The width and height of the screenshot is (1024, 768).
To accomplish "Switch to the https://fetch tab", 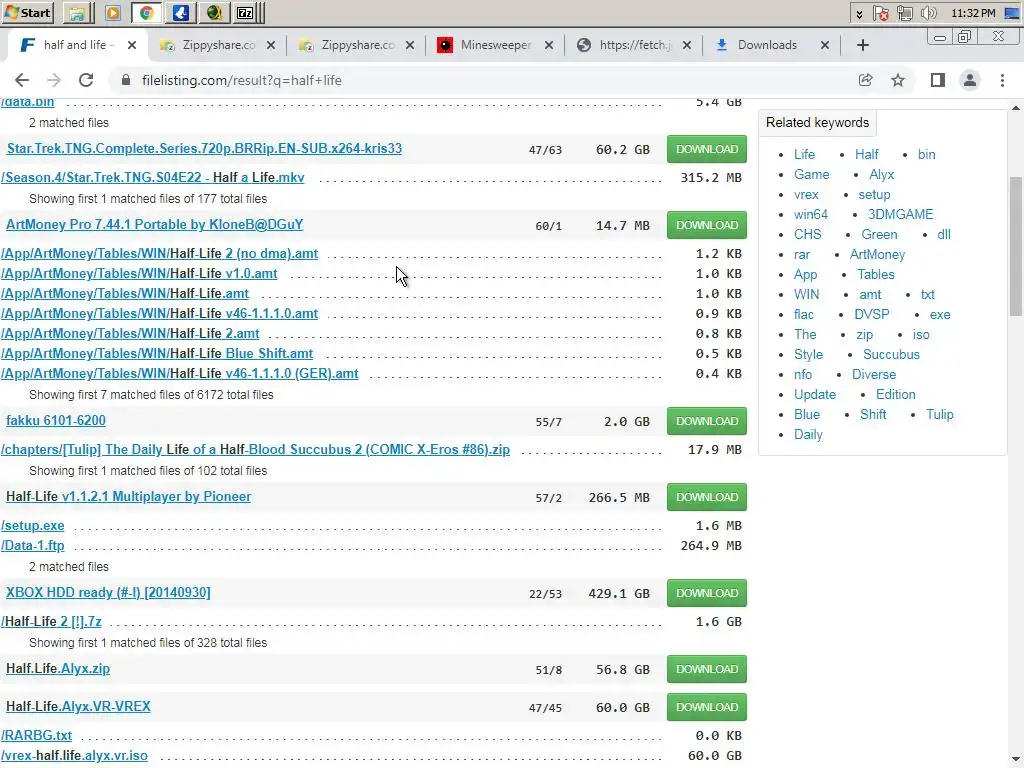I will point(635,45).
